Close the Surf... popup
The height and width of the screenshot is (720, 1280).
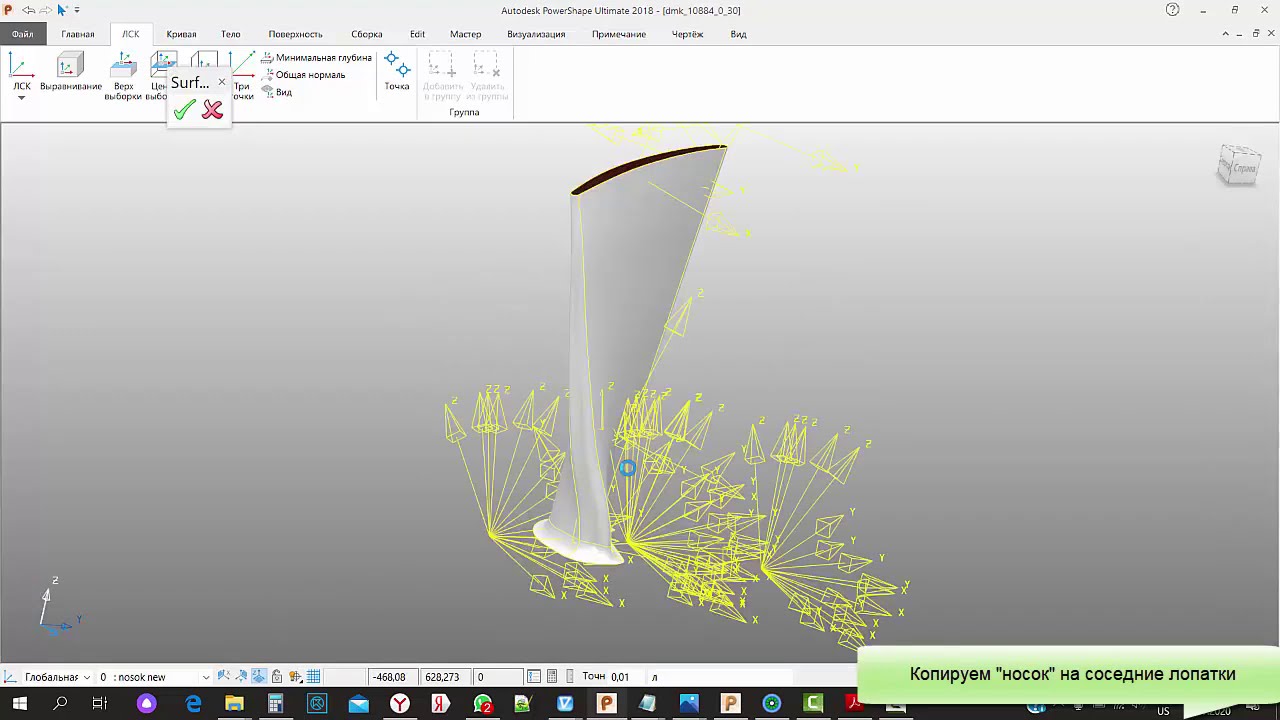222,82
